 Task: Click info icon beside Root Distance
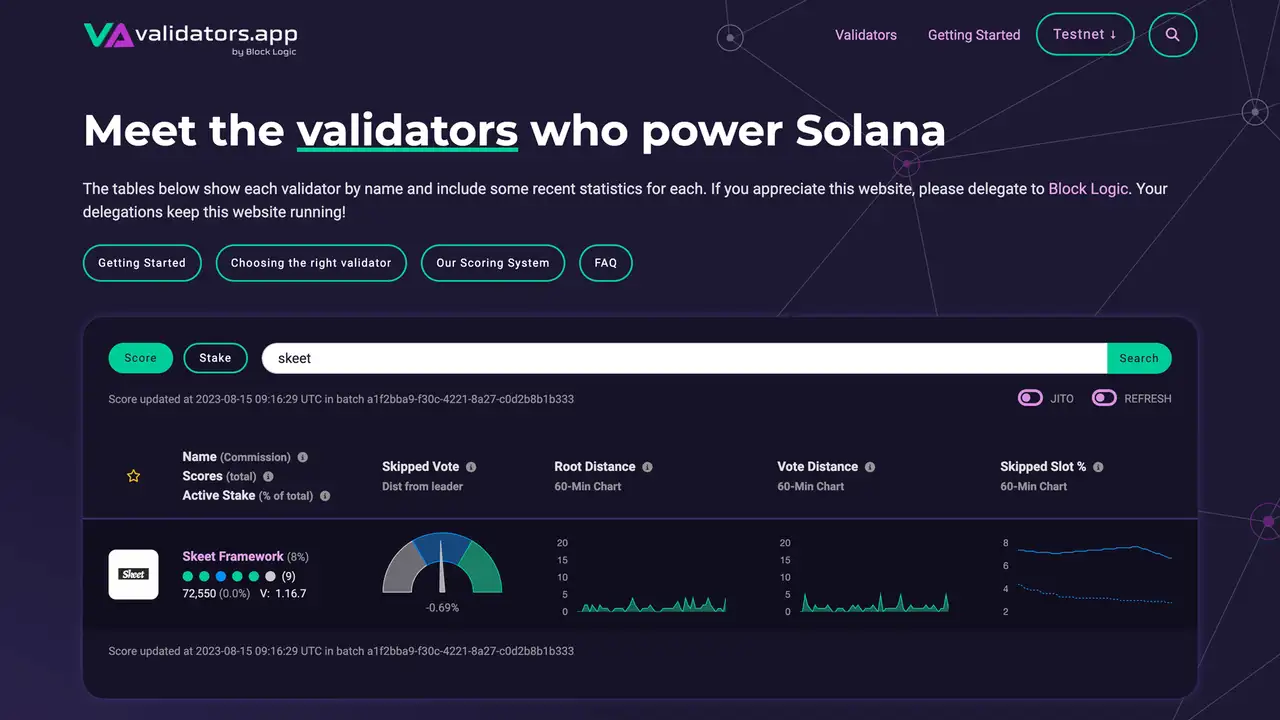tap(647, 467)
